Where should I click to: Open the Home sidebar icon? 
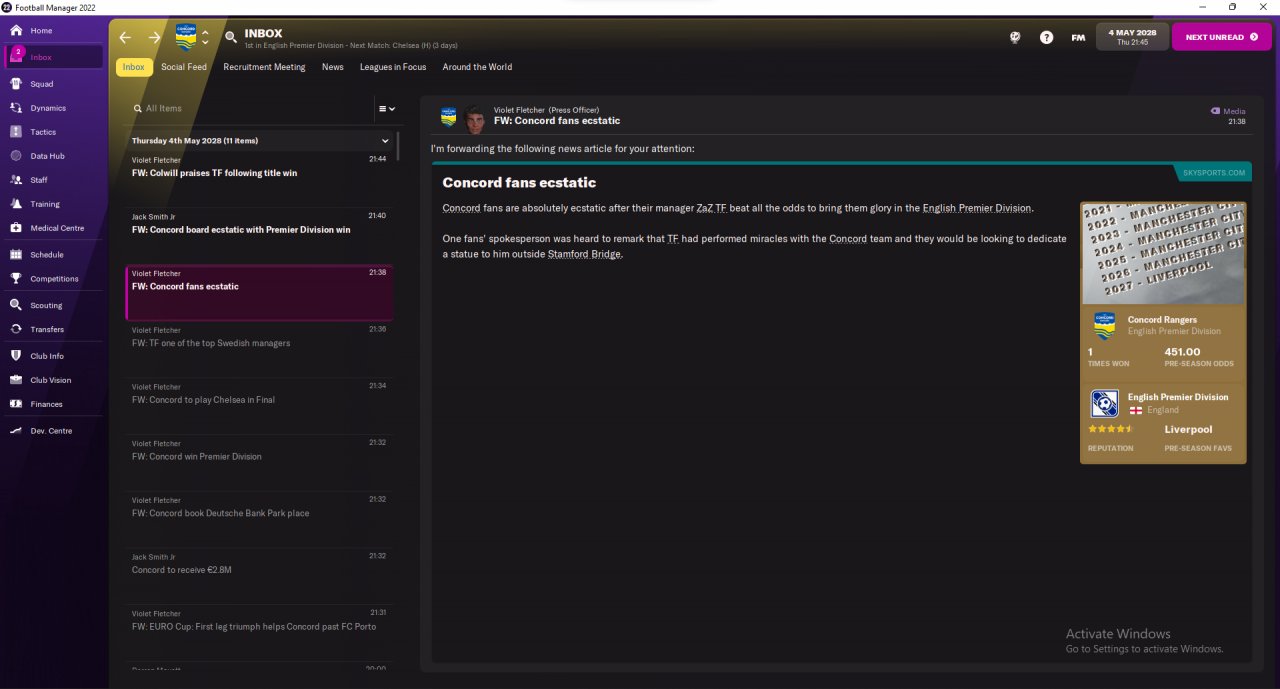[16, 31]
